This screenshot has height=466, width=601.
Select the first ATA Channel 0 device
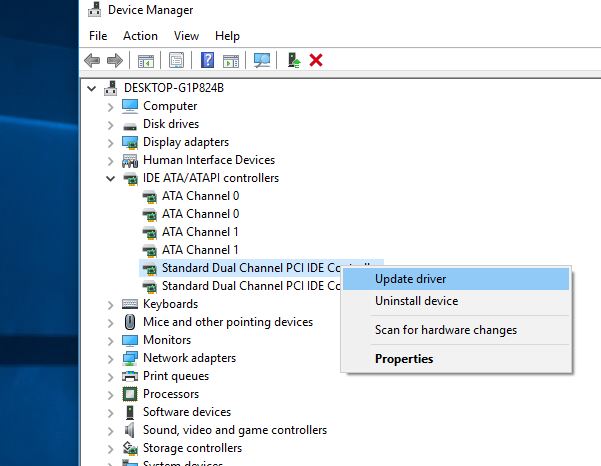[200, 196]
